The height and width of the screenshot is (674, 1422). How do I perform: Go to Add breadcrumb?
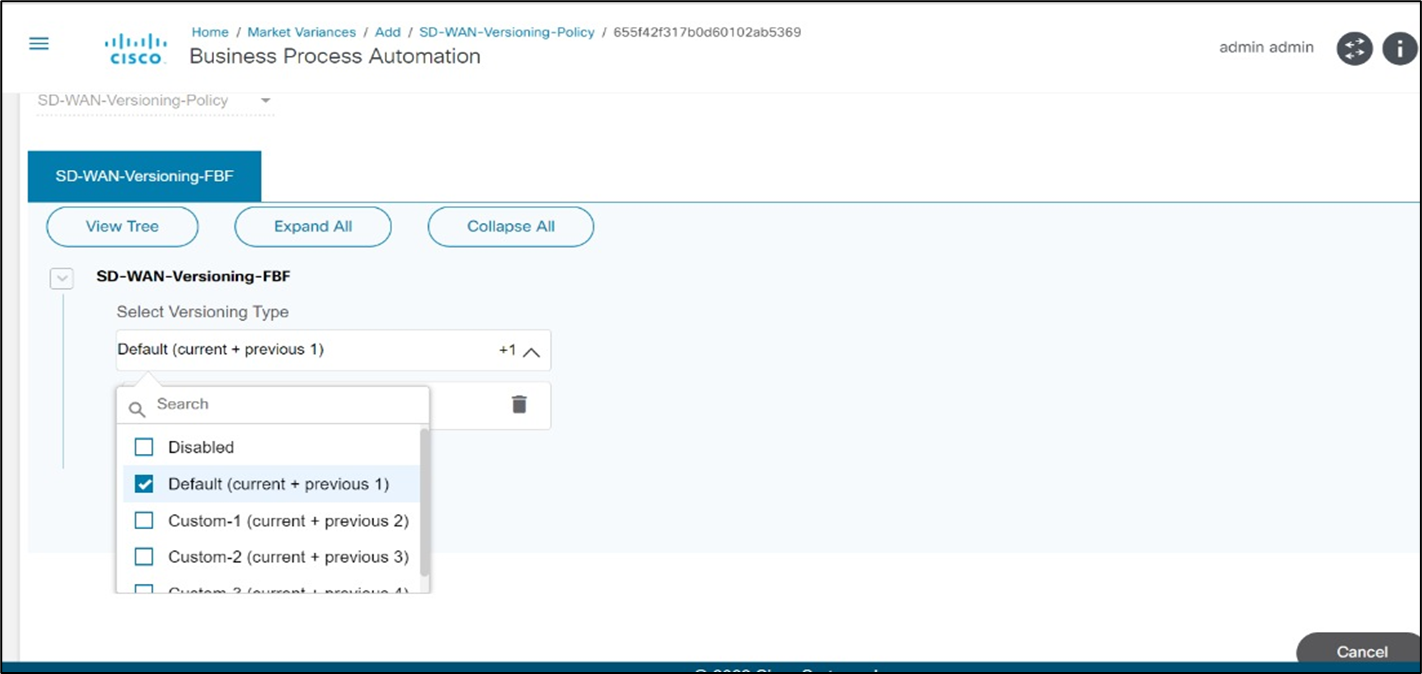(x=387, y=32)
